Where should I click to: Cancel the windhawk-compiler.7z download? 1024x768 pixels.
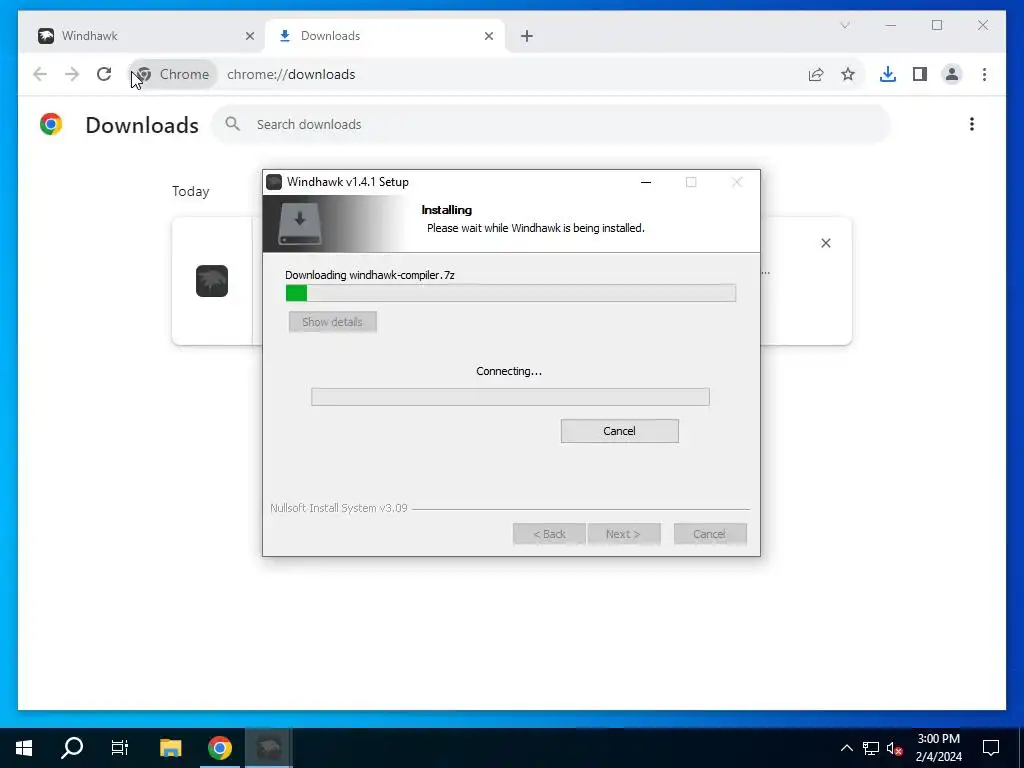[619, 431]
